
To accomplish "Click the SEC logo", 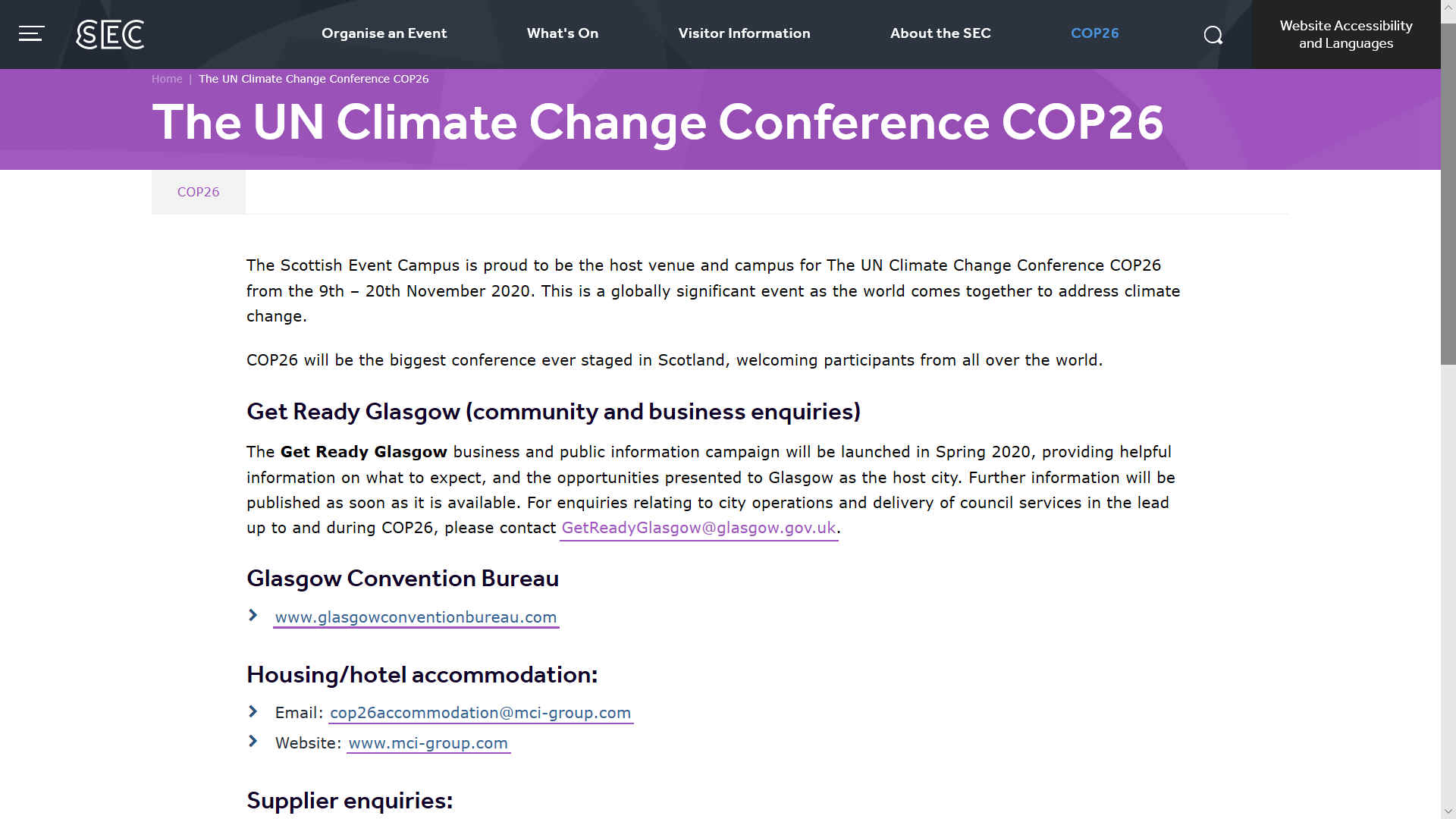I will [x=110, y=34].
